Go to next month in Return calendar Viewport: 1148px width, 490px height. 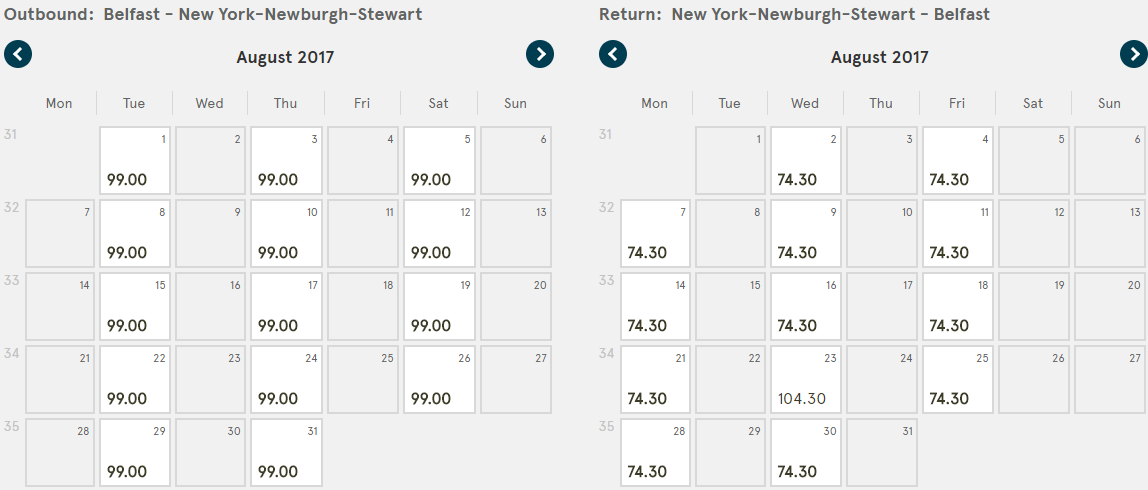tap(1134, 54)
